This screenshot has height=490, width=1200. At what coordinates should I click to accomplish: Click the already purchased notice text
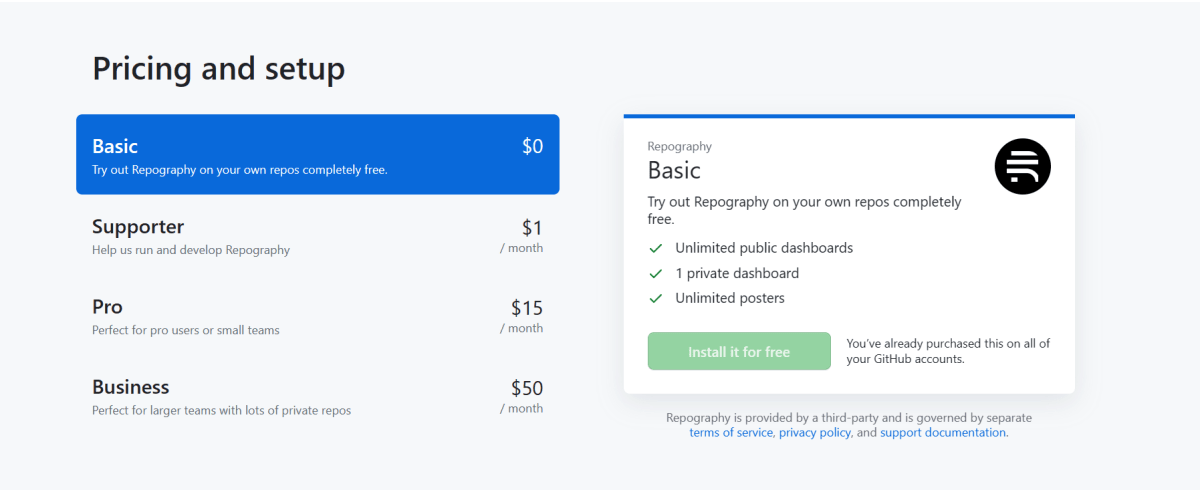click(x=948, y=351)
